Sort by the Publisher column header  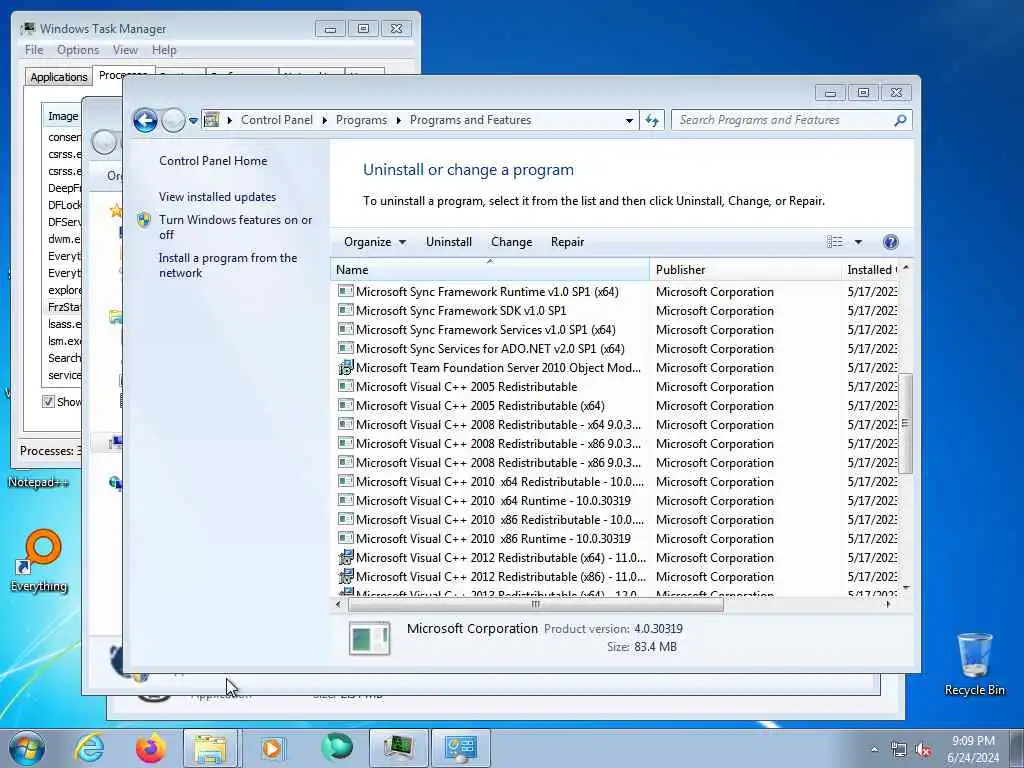click(x=746, y=270)
